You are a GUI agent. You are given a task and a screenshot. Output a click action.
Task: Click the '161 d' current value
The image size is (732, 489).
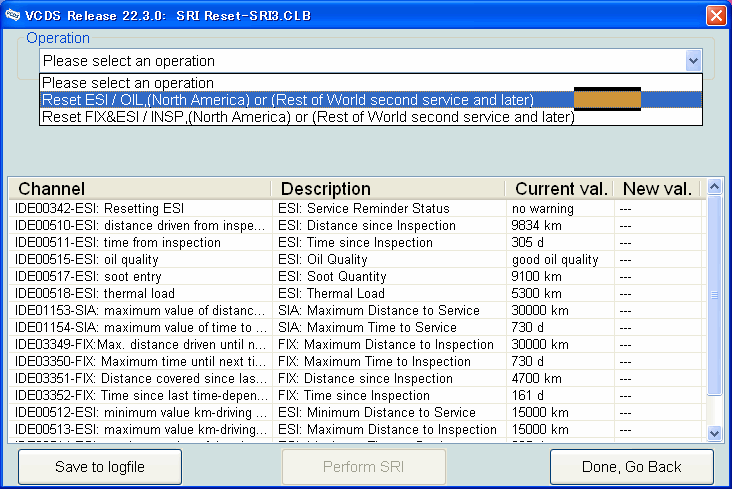[528, 396]
